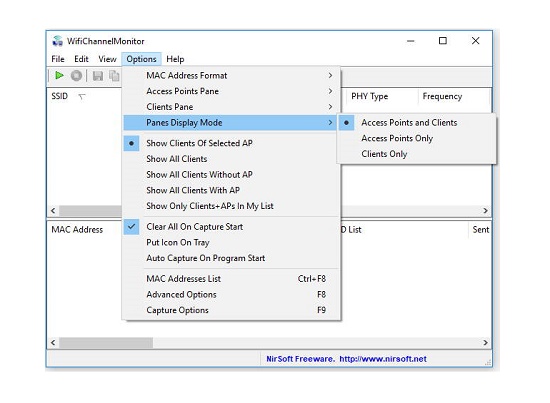550x403 pixels.
Task: Click the green Start Capture play icon
Action: 59,75
